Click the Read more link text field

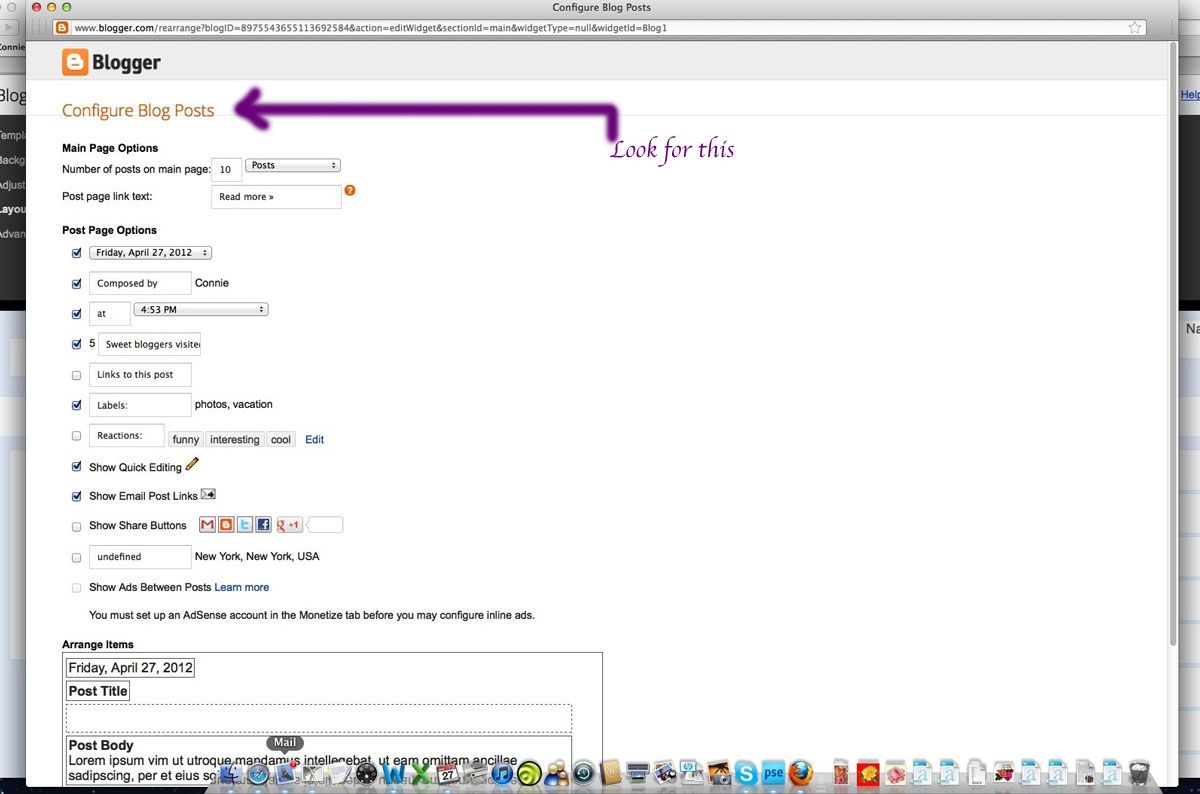point(276,197)
